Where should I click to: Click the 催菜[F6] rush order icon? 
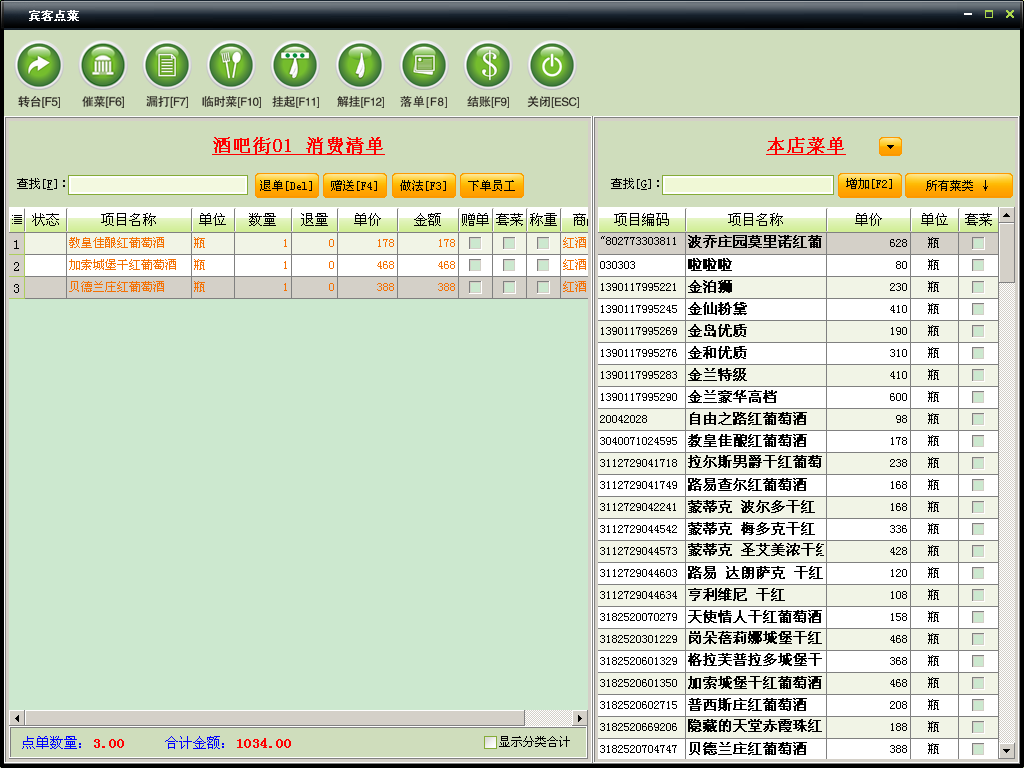pos(103,66)
